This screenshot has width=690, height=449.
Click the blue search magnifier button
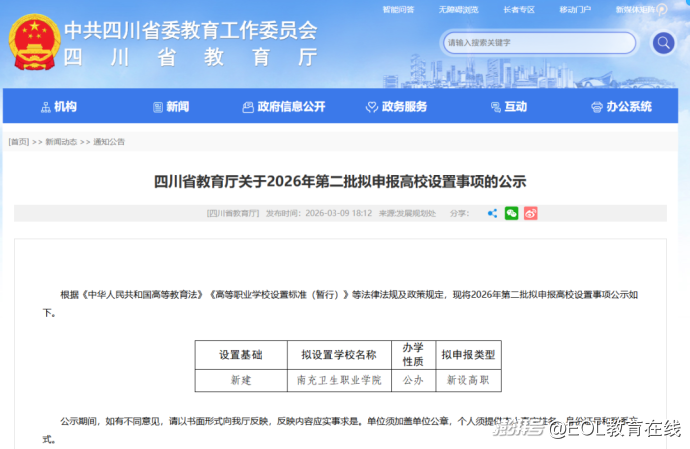(x=663, y=43)
